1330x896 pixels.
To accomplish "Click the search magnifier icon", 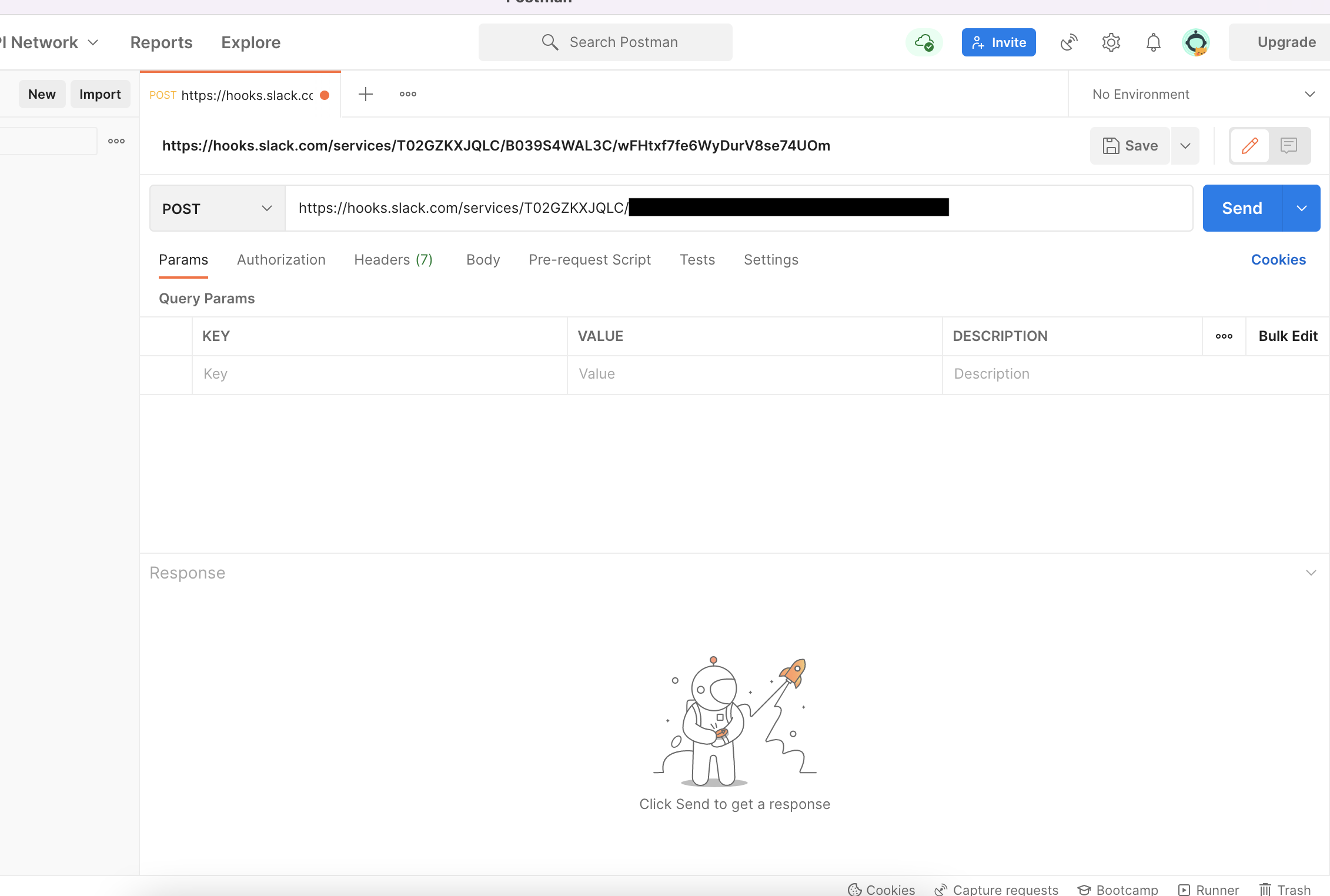I will tap(550, 42).
